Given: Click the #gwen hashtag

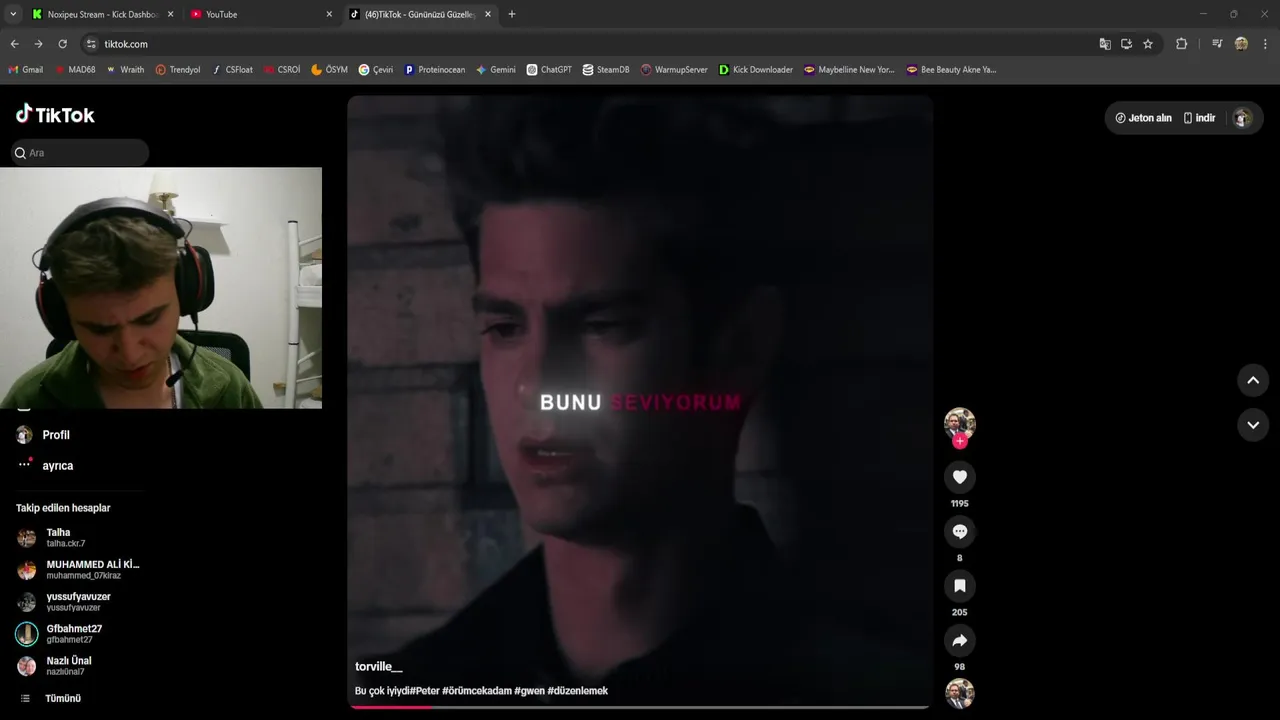Looking at the screenshot, I should coord(529,691).
